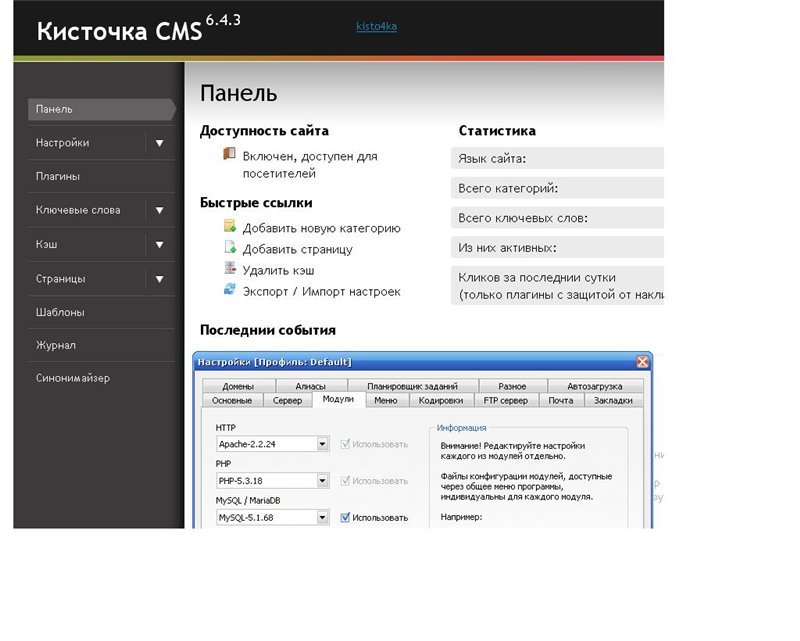800x641 pixels.
Task: Expand the Настройки sidebar submenu arrow
Action: pos(160,143)
